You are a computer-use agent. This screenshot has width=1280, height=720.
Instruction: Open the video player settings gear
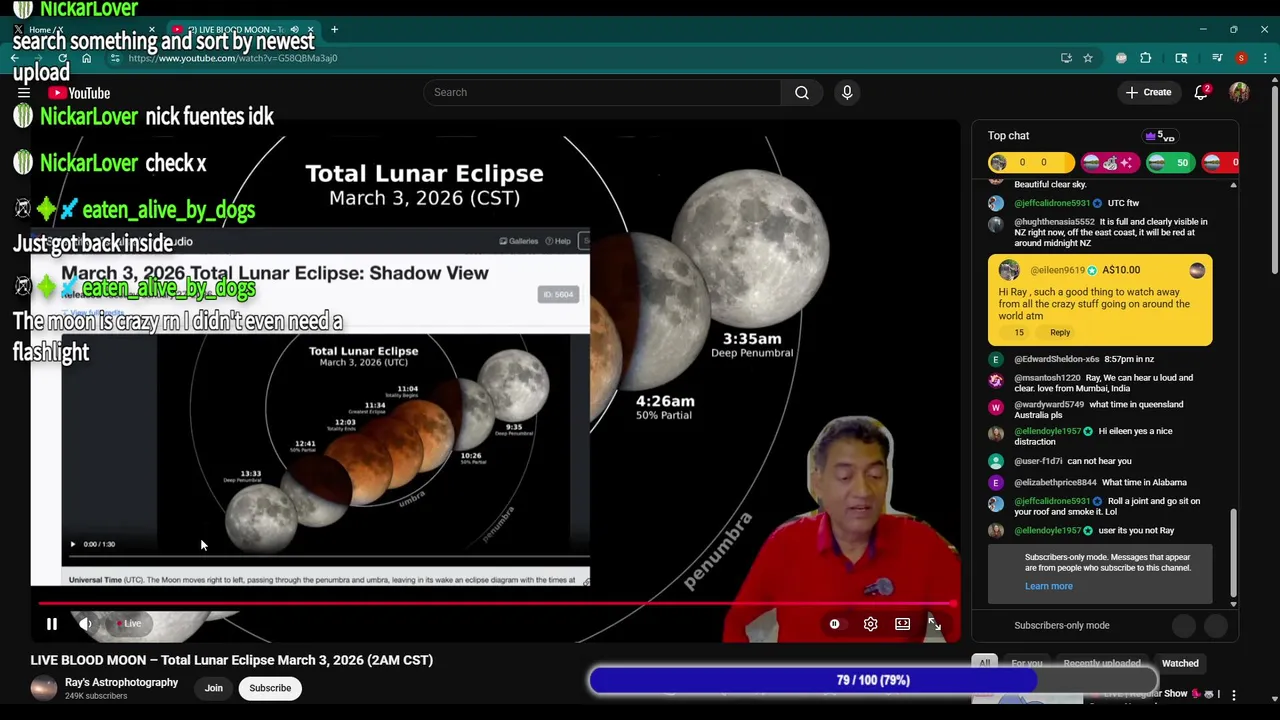(x=870, y=624)
